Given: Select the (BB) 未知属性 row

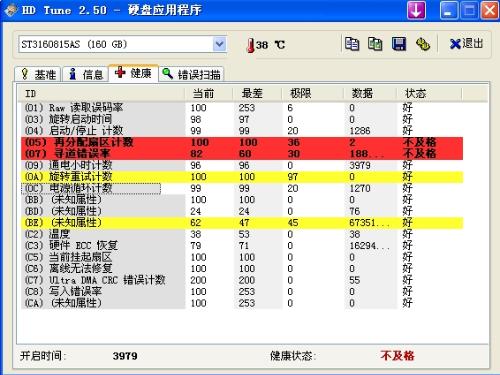Looking at the screenshot, I should tap(242, 200).
